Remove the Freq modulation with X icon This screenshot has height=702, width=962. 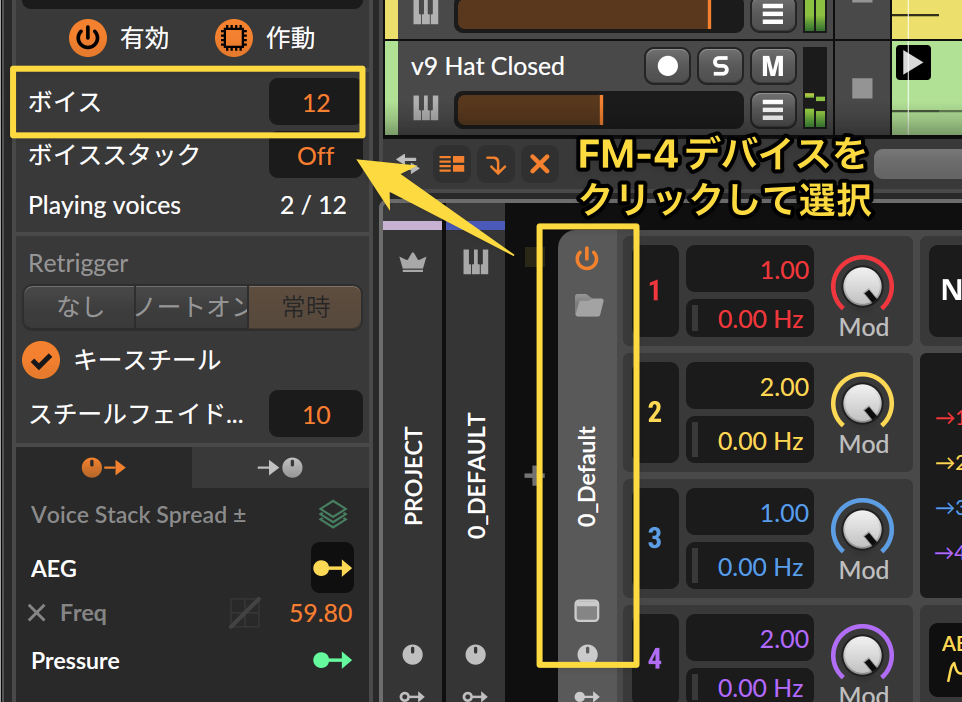[x=37, y=612]
